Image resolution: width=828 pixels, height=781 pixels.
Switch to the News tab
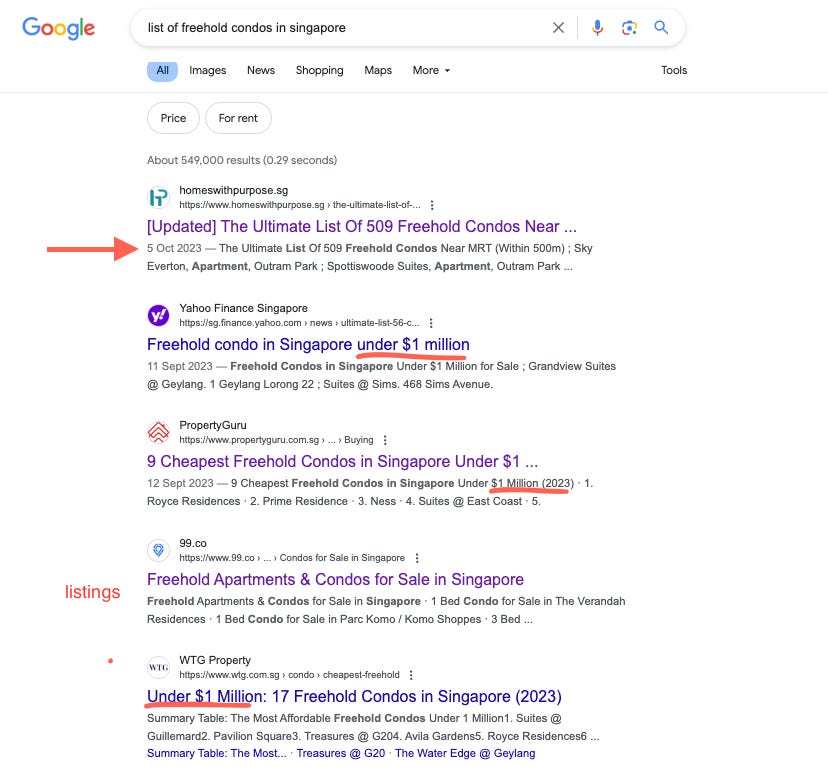[261, 70]
